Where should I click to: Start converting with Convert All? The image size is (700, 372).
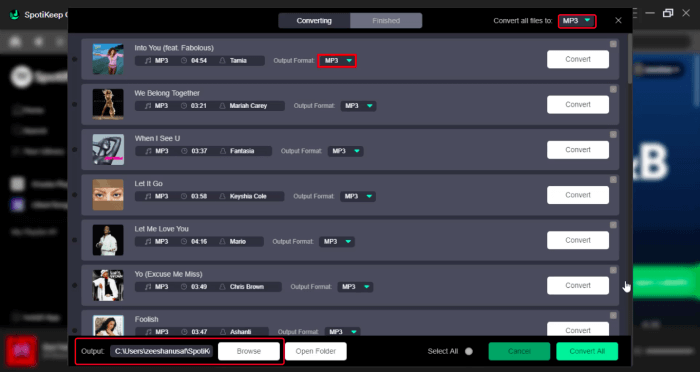(x=587, y=351)
